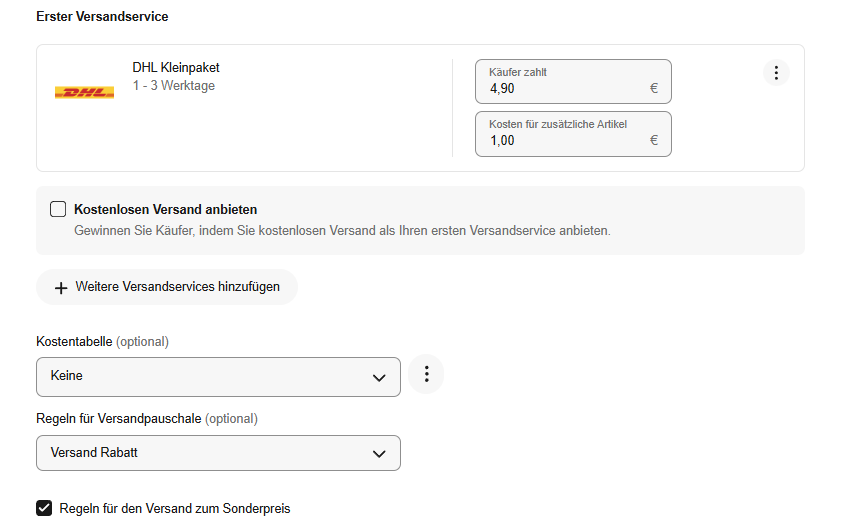Open the three-dot menu beside Kostentabelle
The height and width of the screenshot is (528, 850).
click(x=426, y=375)
